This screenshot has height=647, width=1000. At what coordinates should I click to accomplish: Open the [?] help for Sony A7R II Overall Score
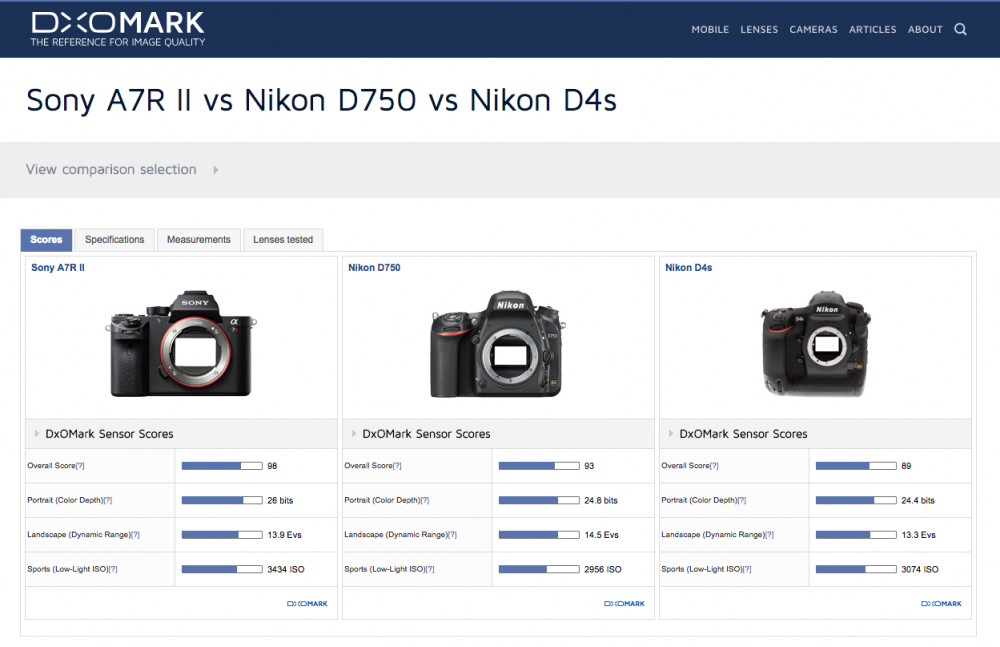pyautogui.click(x=80, y=466)
